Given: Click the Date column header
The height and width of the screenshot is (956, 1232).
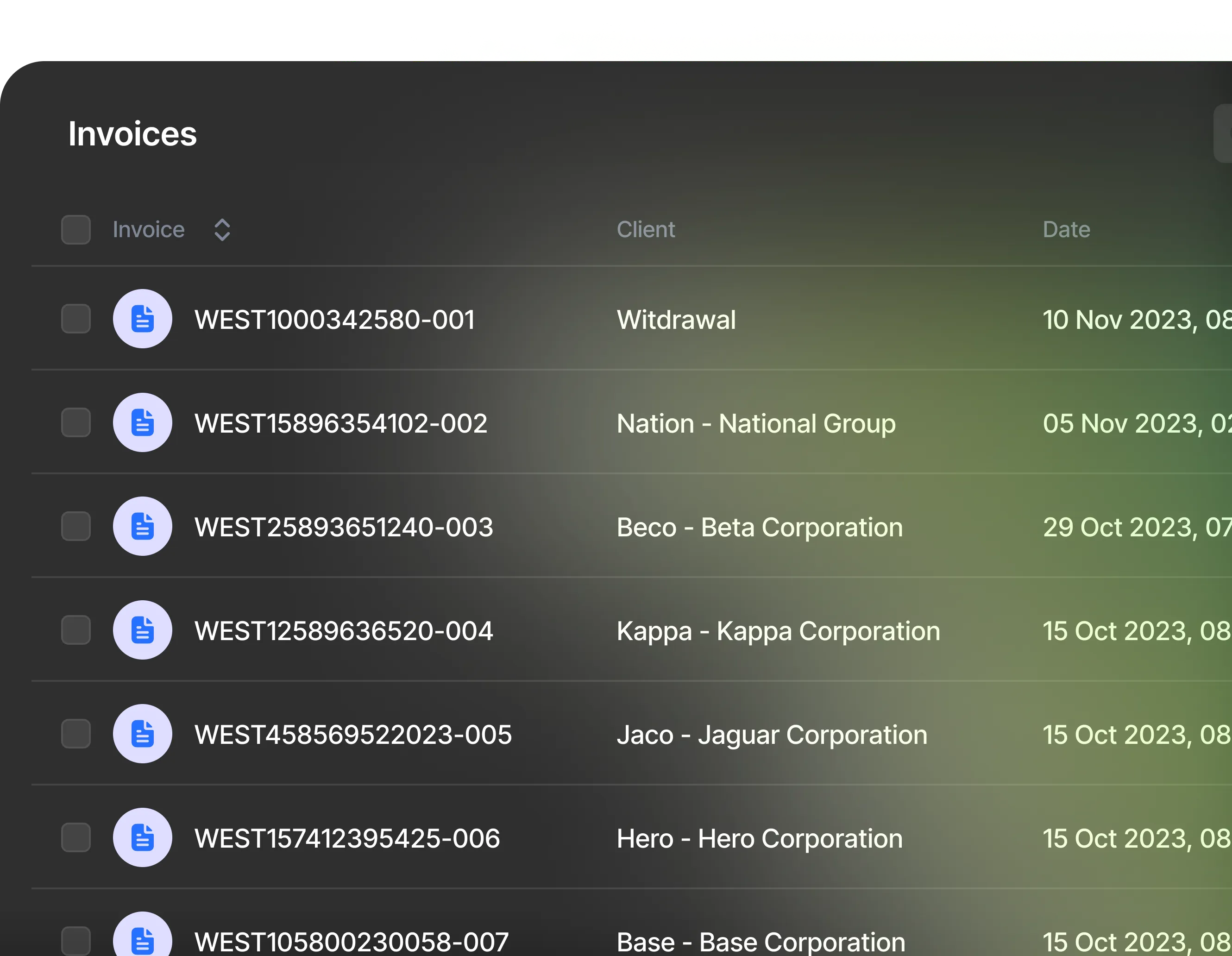Looking at the screenshot, I should 1066,230.
